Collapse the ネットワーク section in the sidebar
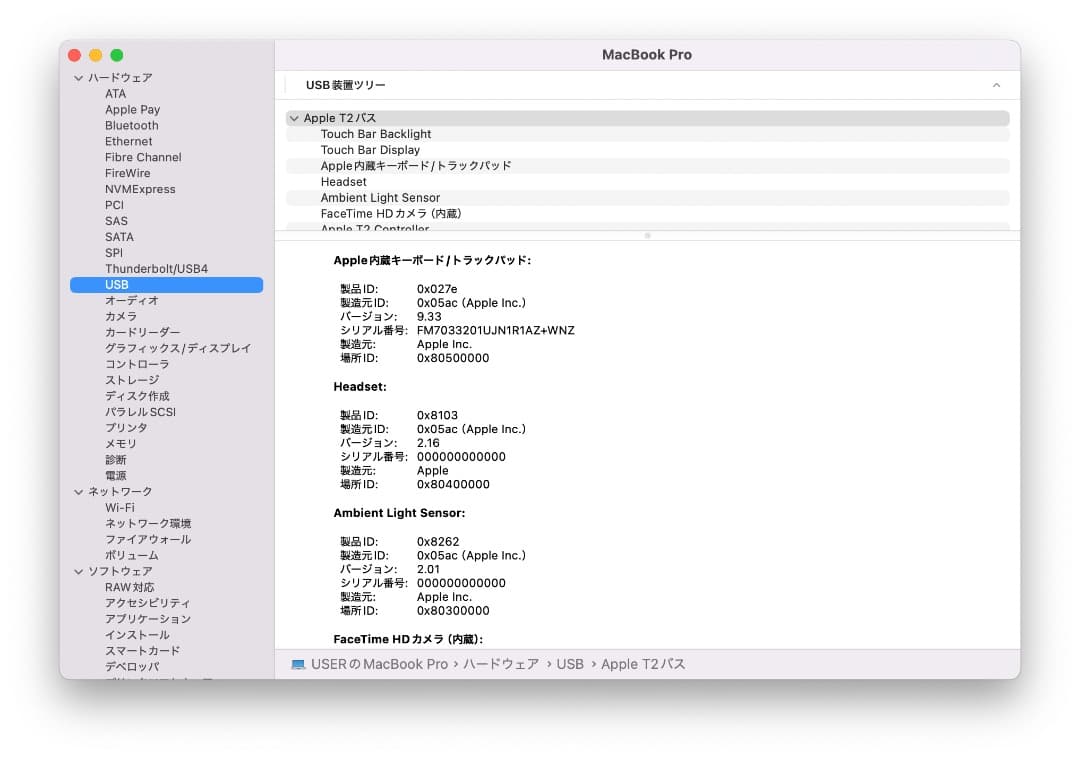The image size is (1080, 758). point(77,491)
